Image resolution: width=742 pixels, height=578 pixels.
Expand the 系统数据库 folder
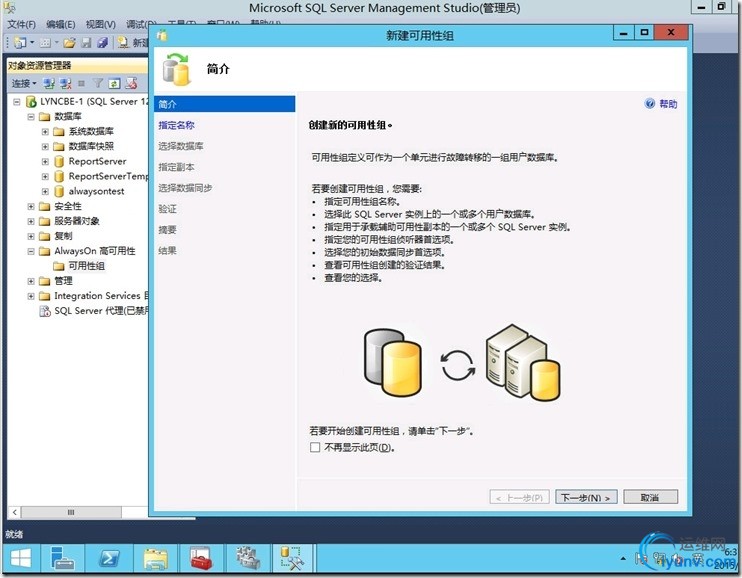[45, 132]
